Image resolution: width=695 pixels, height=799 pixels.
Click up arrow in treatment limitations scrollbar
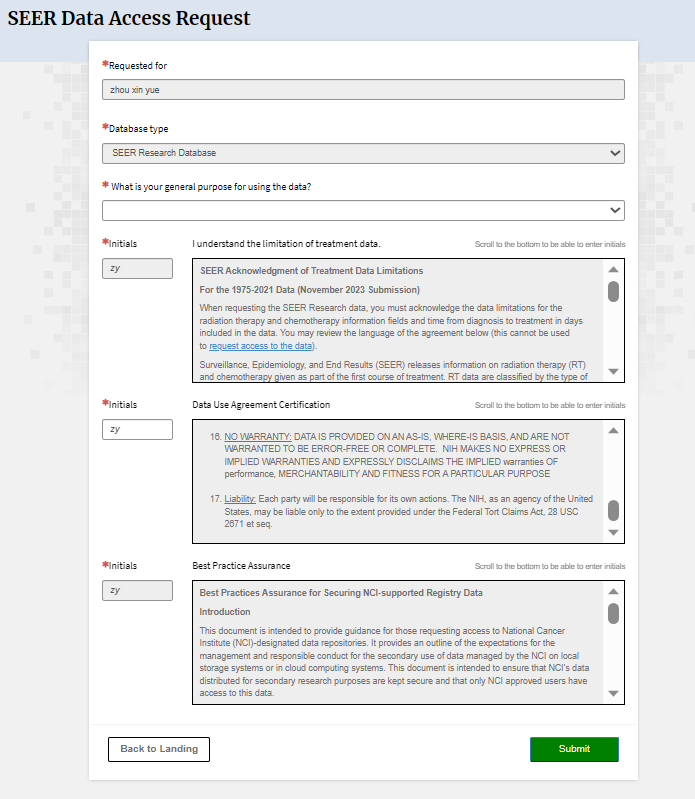(613, 270)
